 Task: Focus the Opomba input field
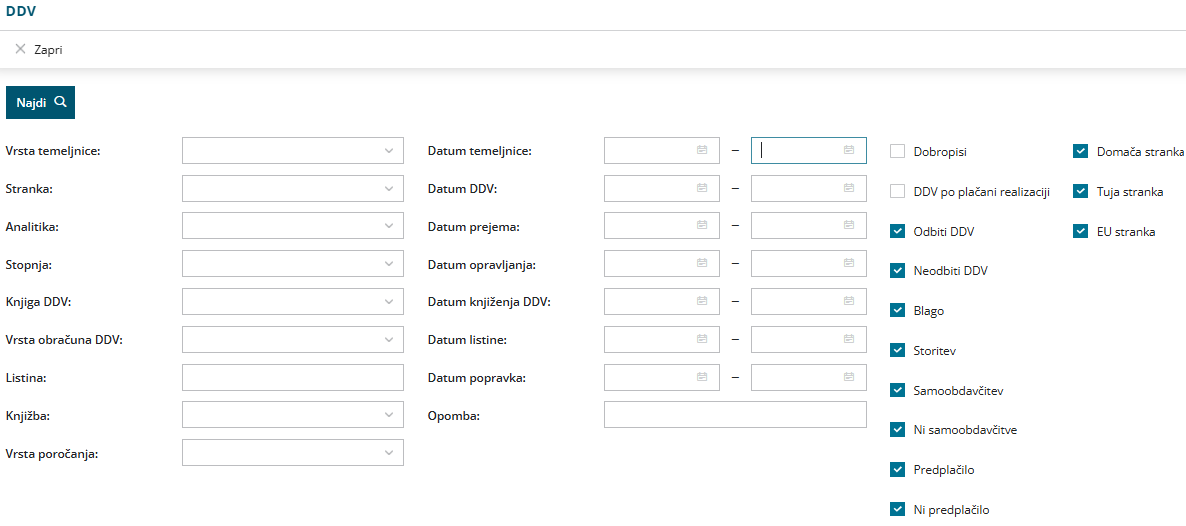(735, 415)
